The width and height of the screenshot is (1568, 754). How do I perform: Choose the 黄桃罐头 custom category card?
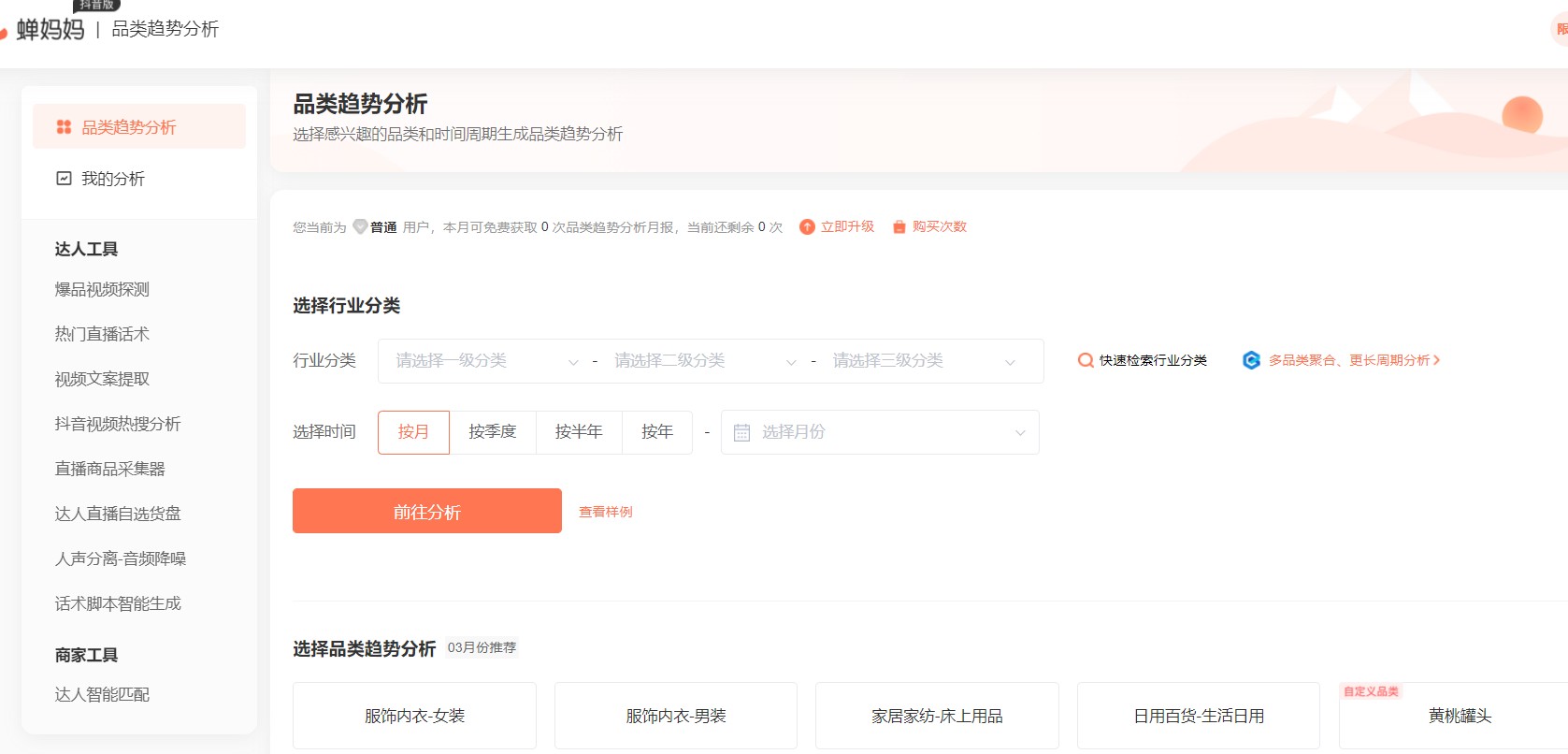click(1454, 716)
